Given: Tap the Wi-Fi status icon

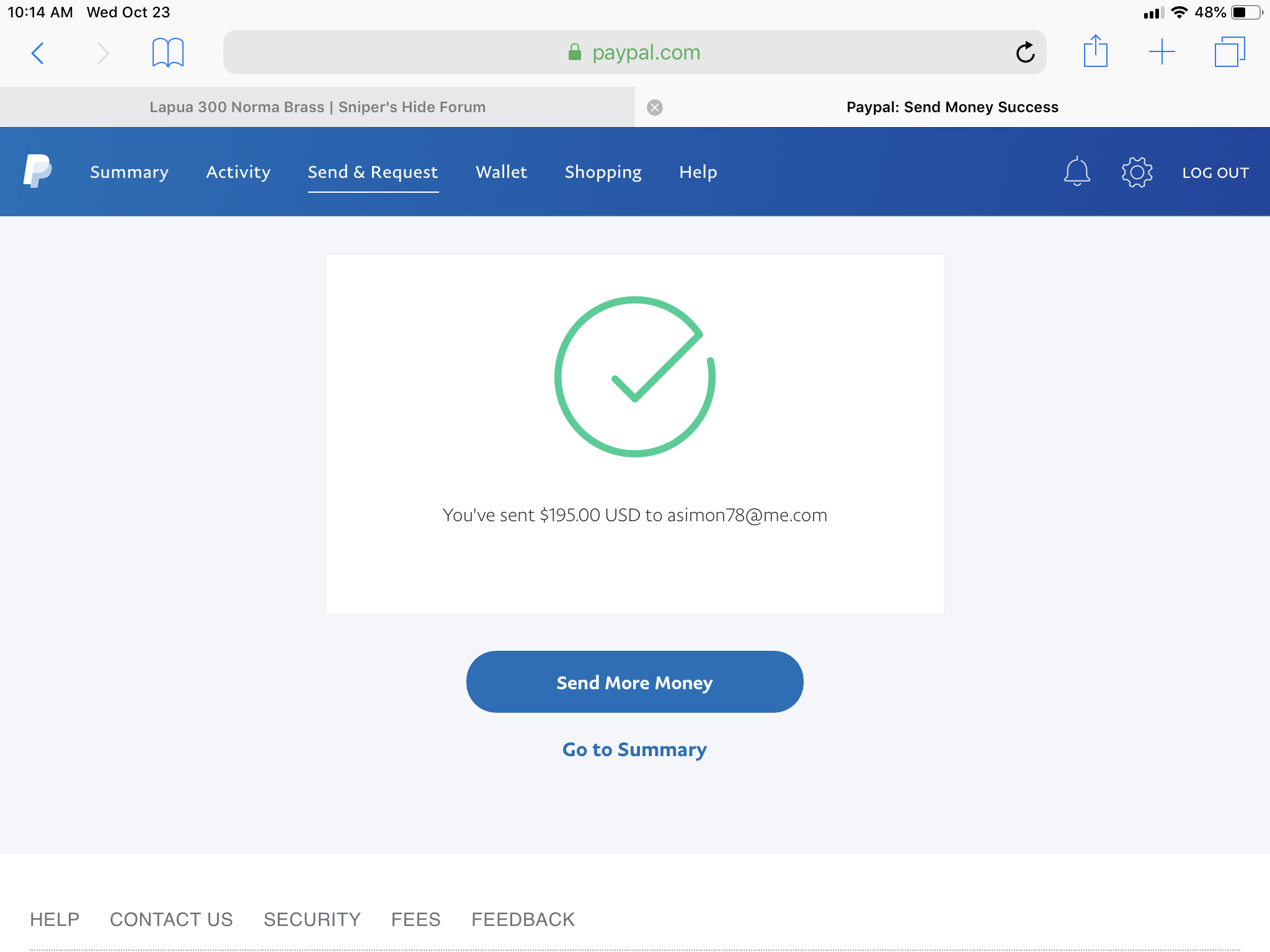Looking at the screenshot, I should tap(1179, 12).
